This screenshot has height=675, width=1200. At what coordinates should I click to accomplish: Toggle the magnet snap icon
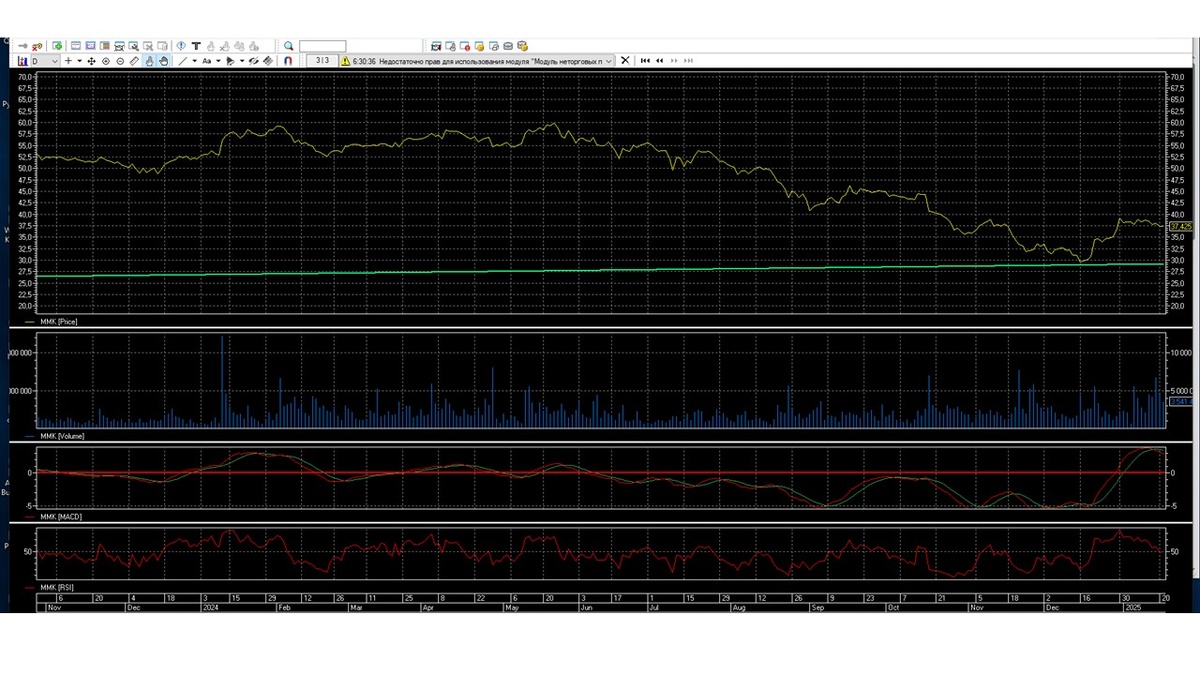[288, 61]
